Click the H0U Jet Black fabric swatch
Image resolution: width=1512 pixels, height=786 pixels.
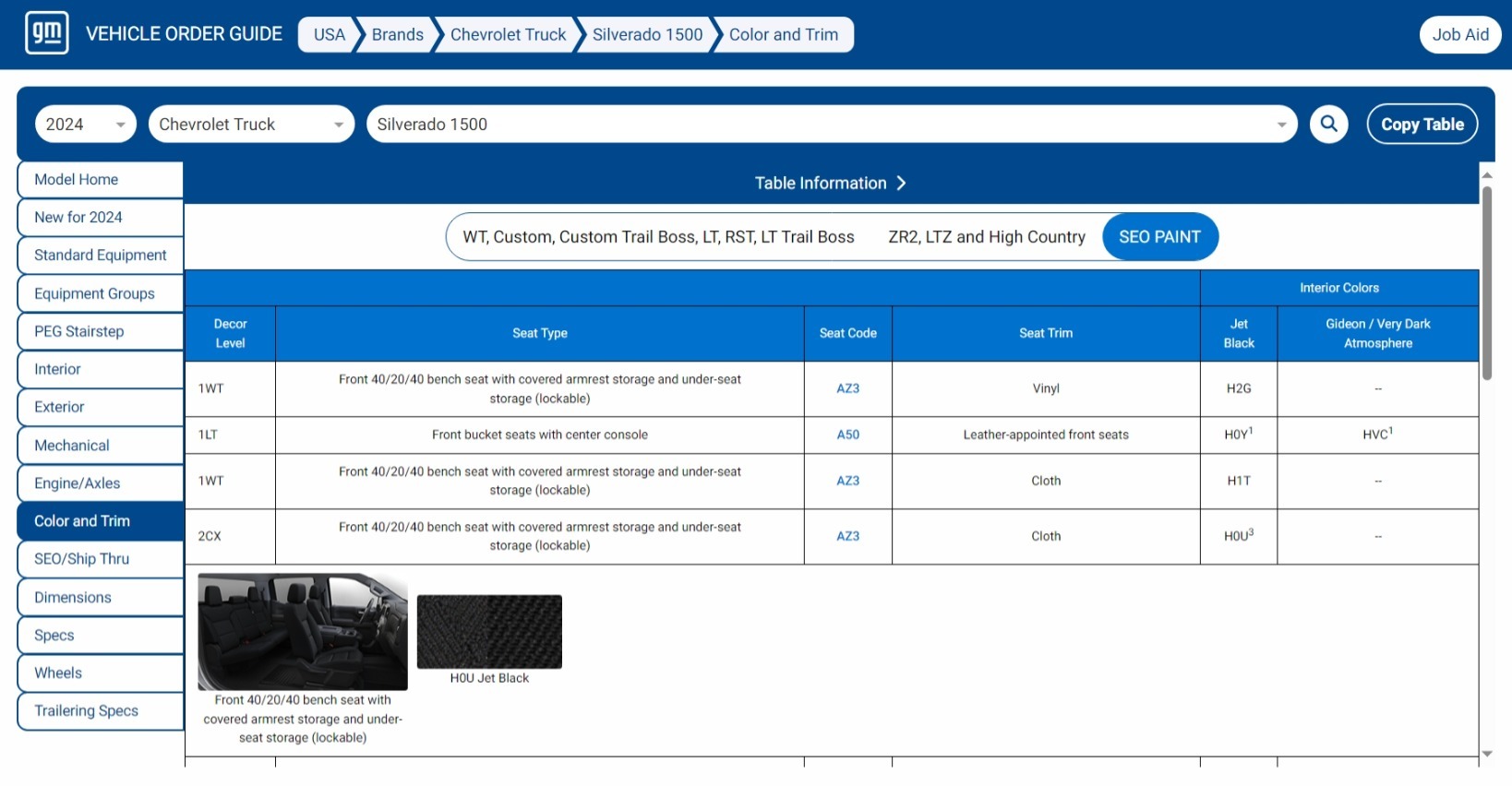(489, 631)
